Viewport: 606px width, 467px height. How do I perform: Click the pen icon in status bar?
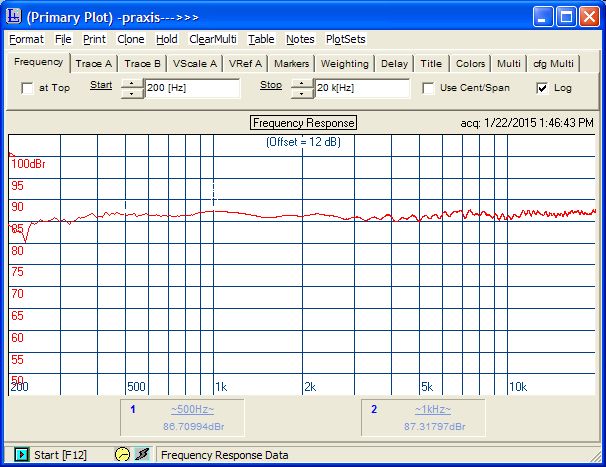coord(142,455)
